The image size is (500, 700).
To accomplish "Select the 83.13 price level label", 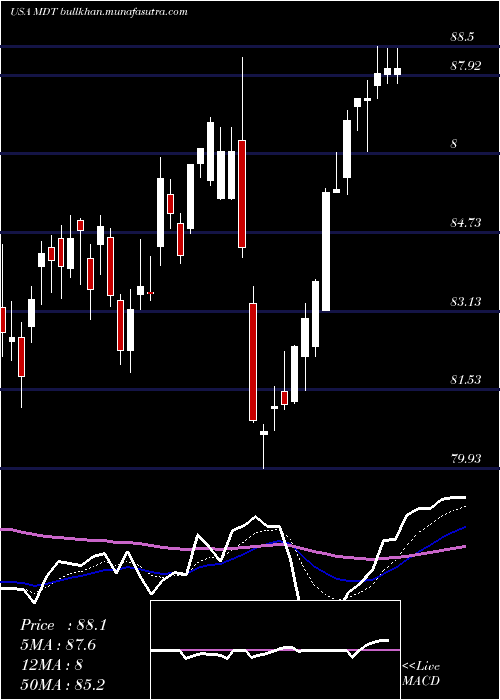I will coord(466,301).
